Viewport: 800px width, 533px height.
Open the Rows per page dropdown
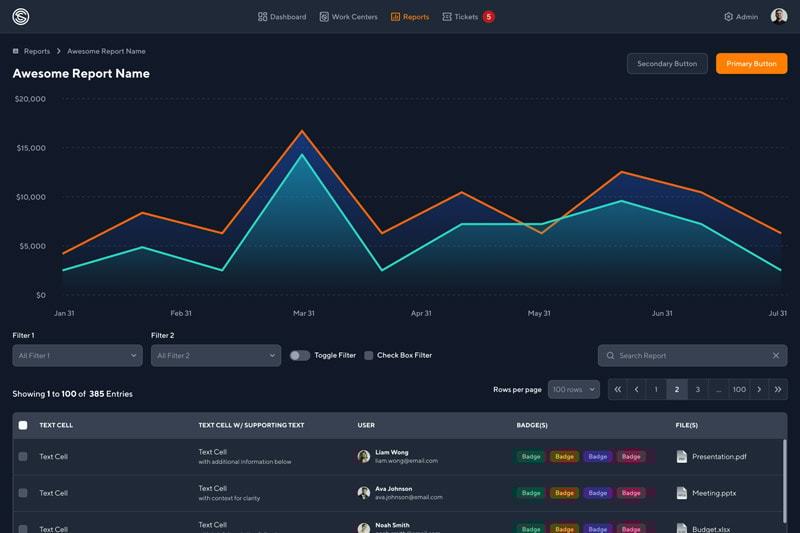573,389
